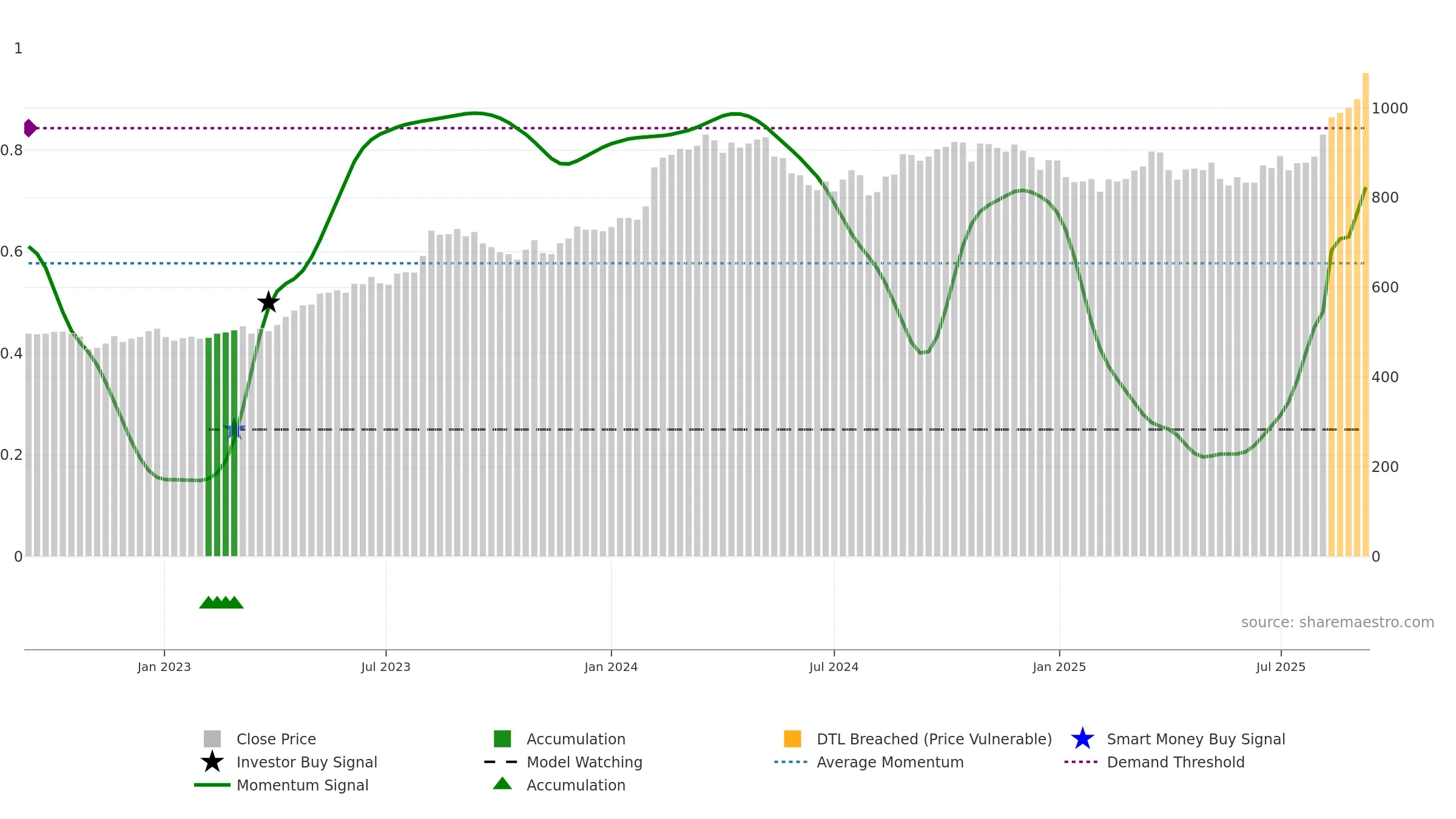Click the green triangle Accumulation legend icon

coord(502,784)
